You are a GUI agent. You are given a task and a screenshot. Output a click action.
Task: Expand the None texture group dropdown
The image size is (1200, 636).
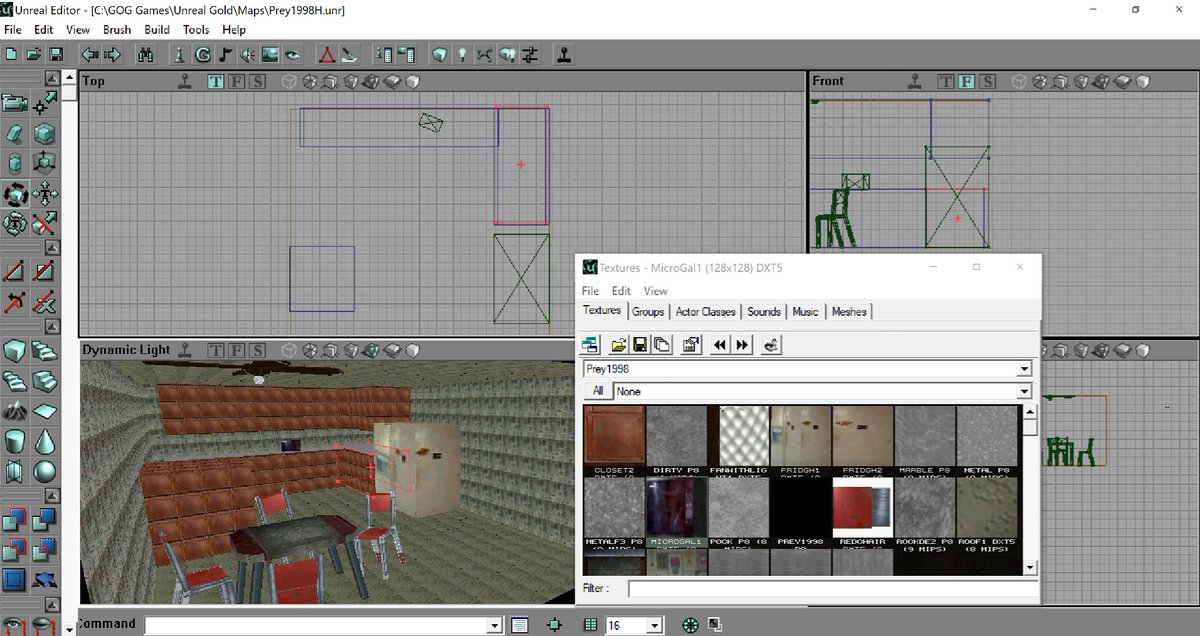click(1023, 391)
